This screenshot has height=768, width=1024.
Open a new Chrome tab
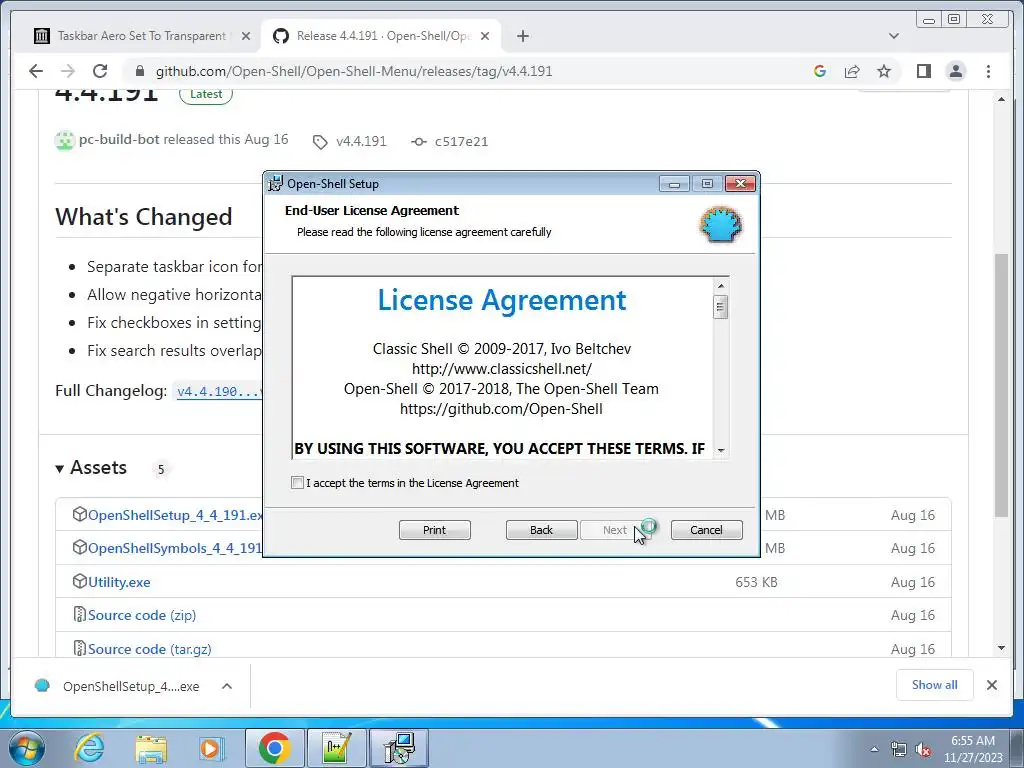[x=522, y=36]
